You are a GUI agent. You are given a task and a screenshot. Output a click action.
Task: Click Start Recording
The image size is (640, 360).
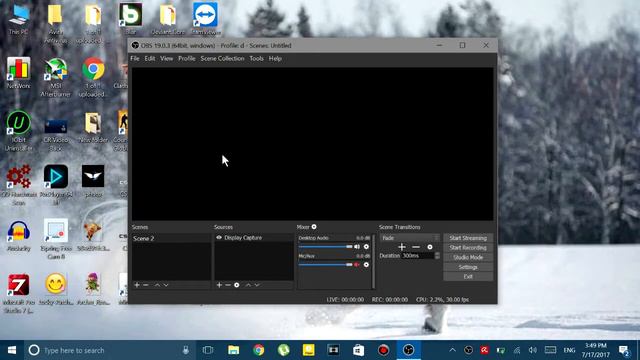[x=468, y=248]
